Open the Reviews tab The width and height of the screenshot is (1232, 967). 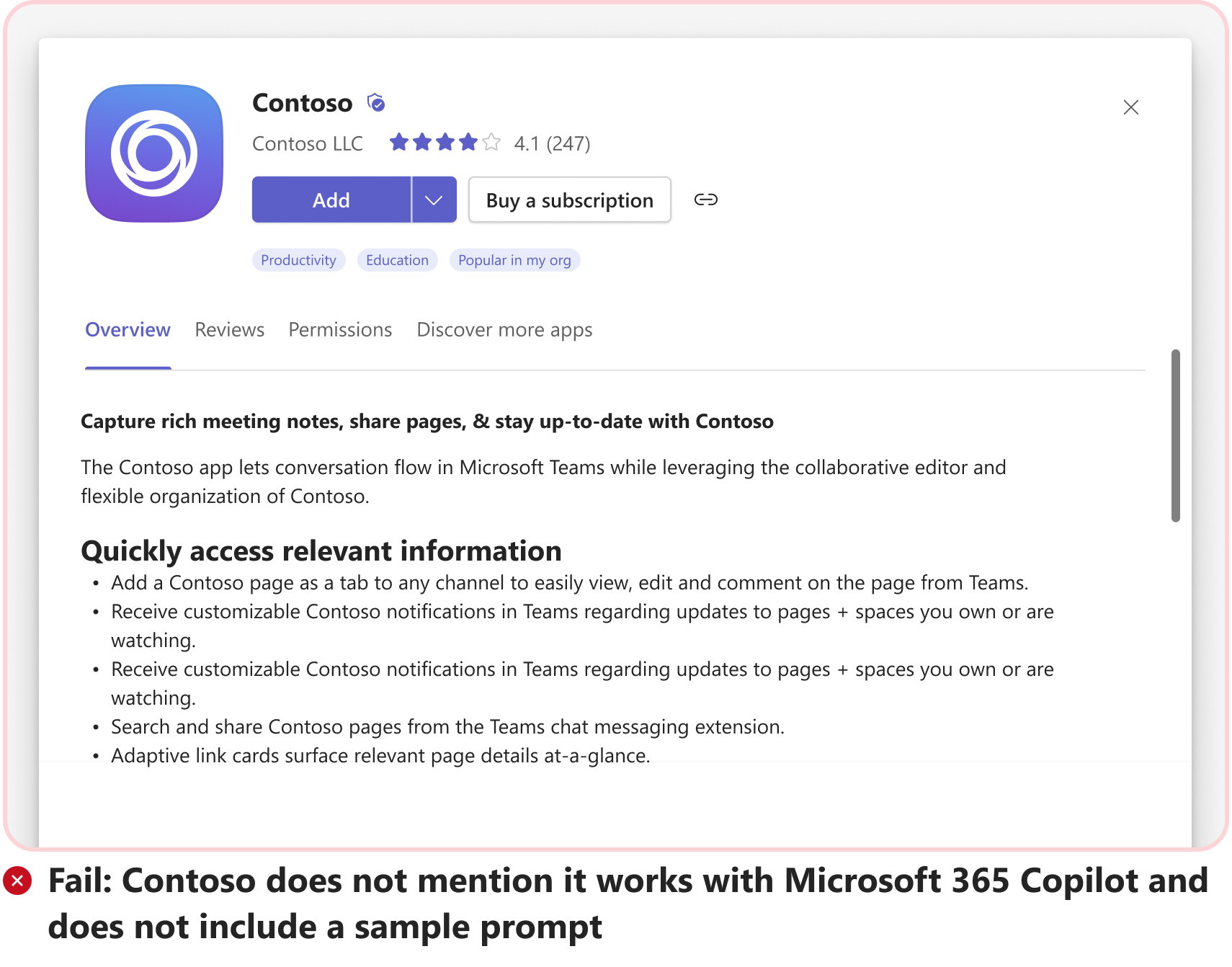[230, 330]
